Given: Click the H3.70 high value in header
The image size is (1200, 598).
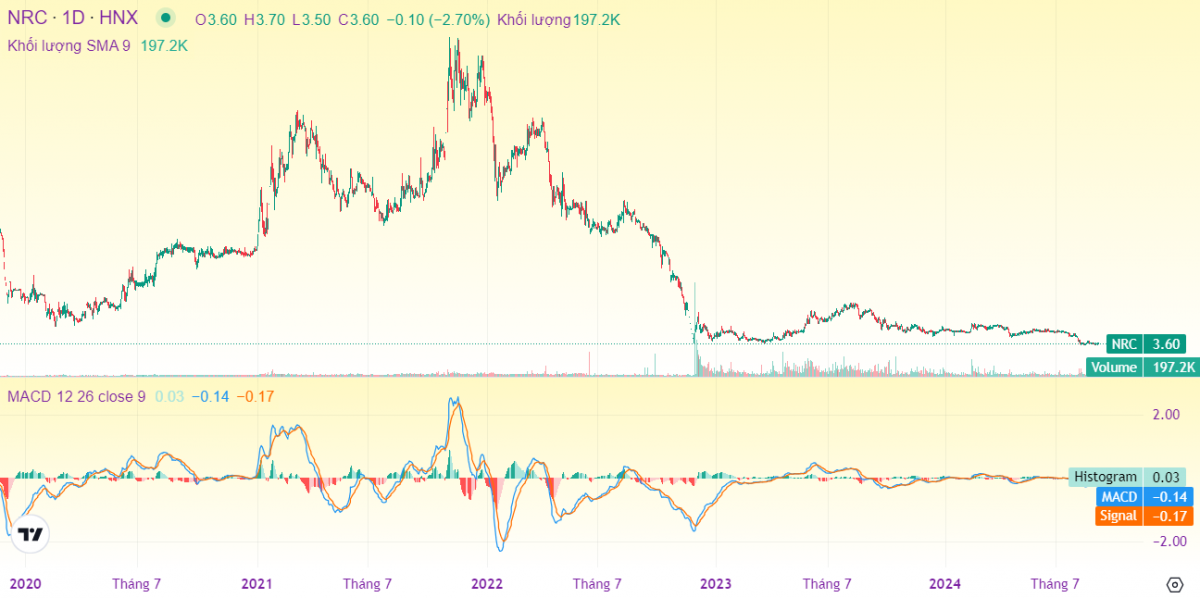Looking at the screenshot, I should click(x=264, y=19).
